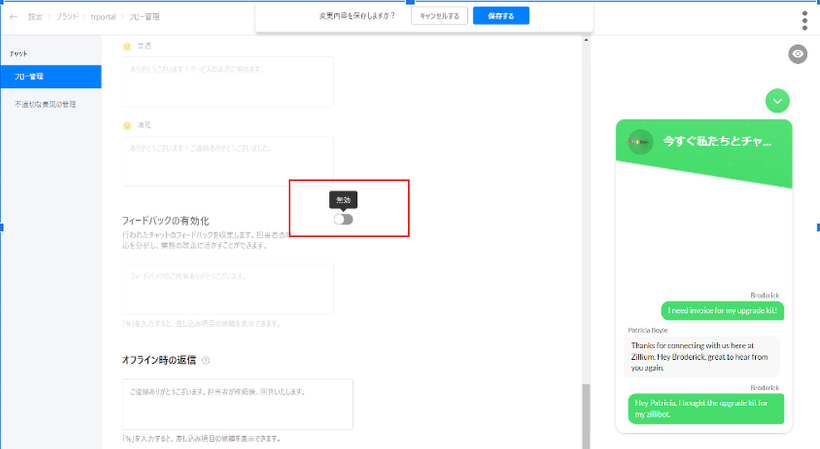Click trportal in the breadcrumb
The image size is (820, 449).
pyautogui.click(x=104, y=17)
